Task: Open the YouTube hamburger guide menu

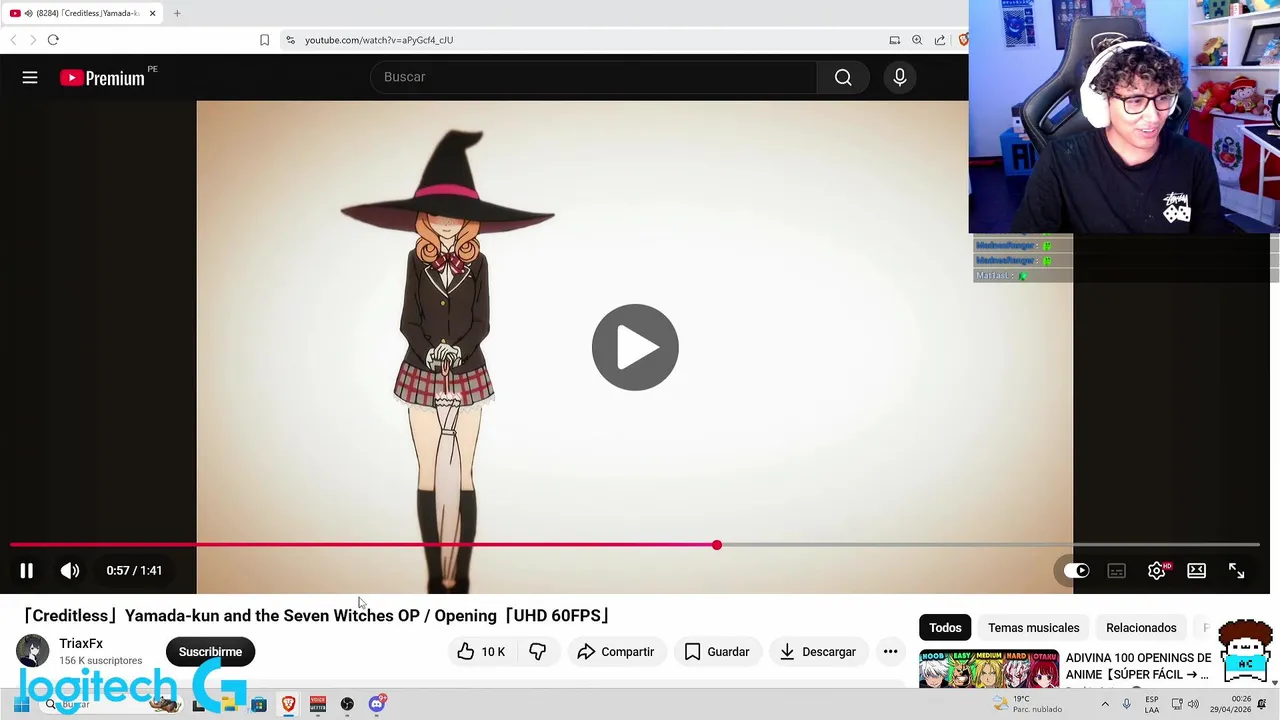Action: point(30,77)
